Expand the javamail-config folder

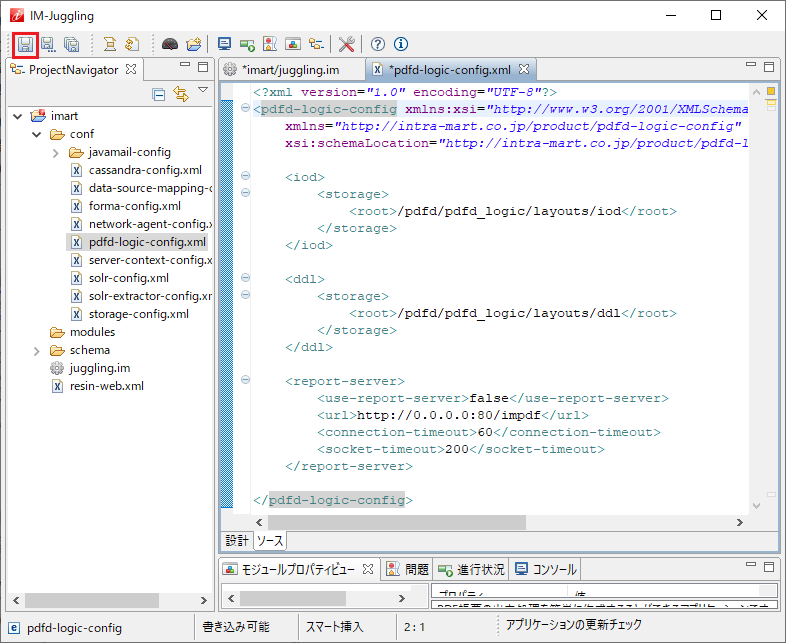(56, 152)
